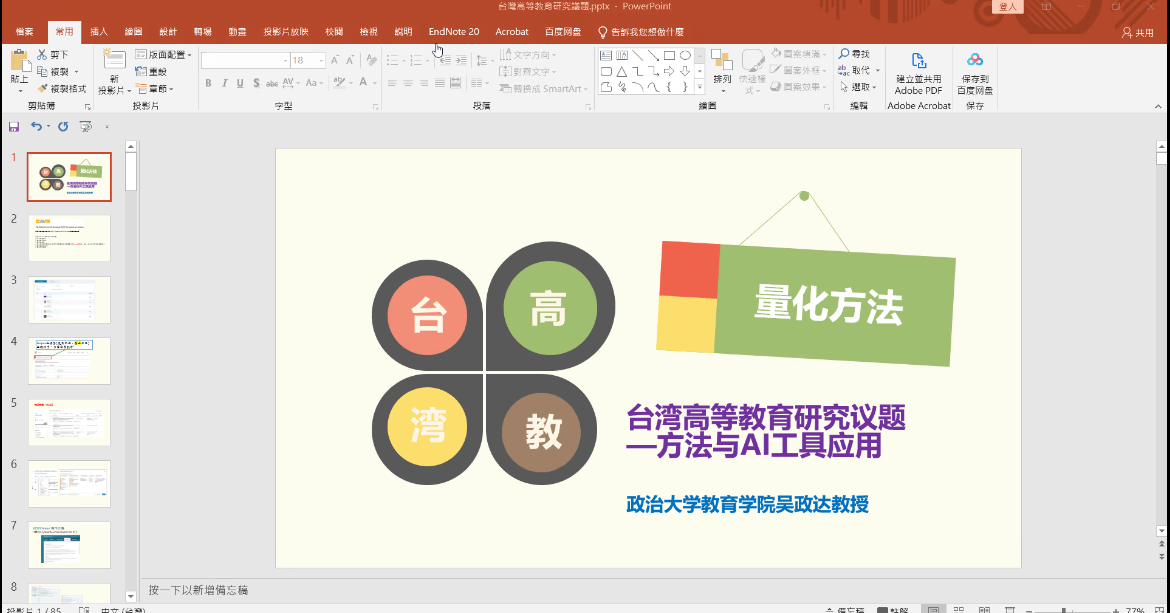The width and height of the screenshot is (1170, 613).
Task: Click the Share (共用) button
Action: (x=1138, y=33)
